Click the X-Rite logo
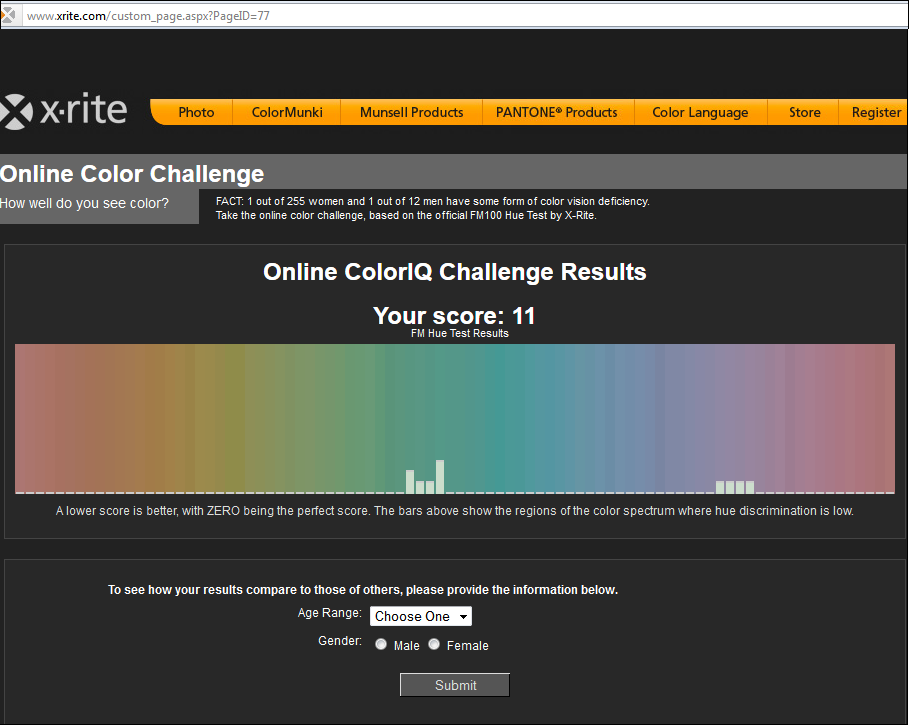Screen dimensions: 909x725 tap(64, 110)
